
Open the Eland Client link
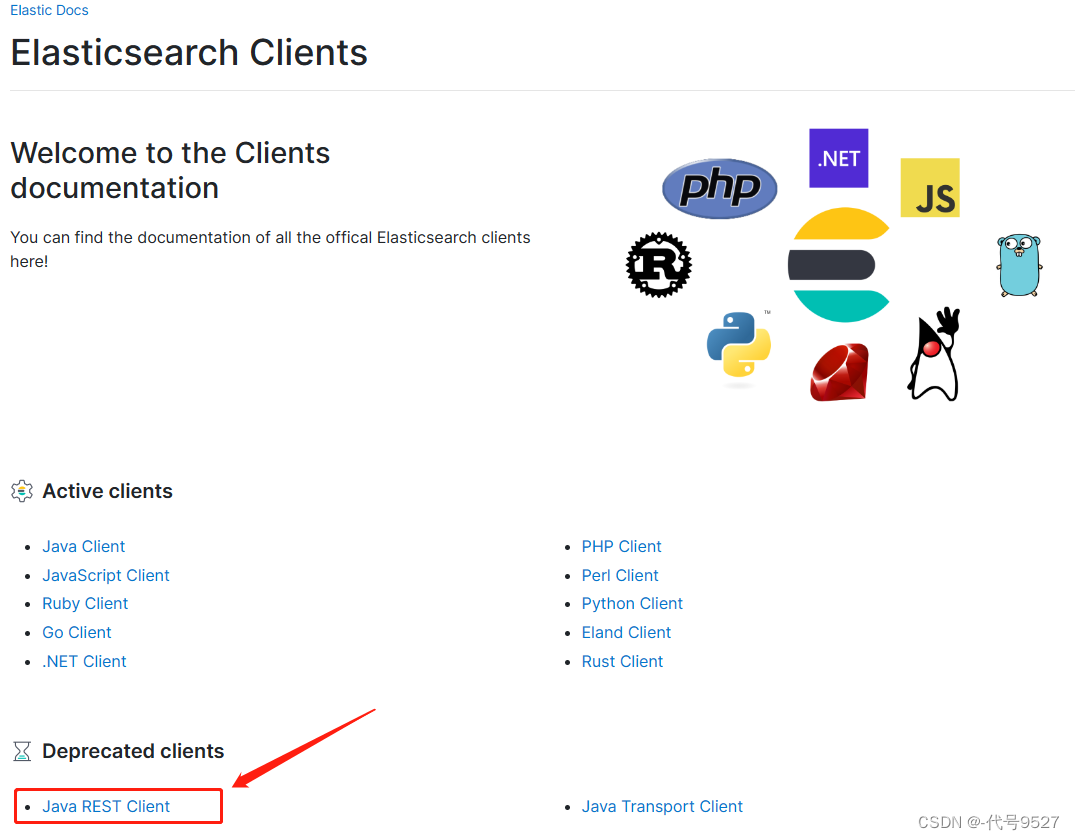click(x=626, y=632)
